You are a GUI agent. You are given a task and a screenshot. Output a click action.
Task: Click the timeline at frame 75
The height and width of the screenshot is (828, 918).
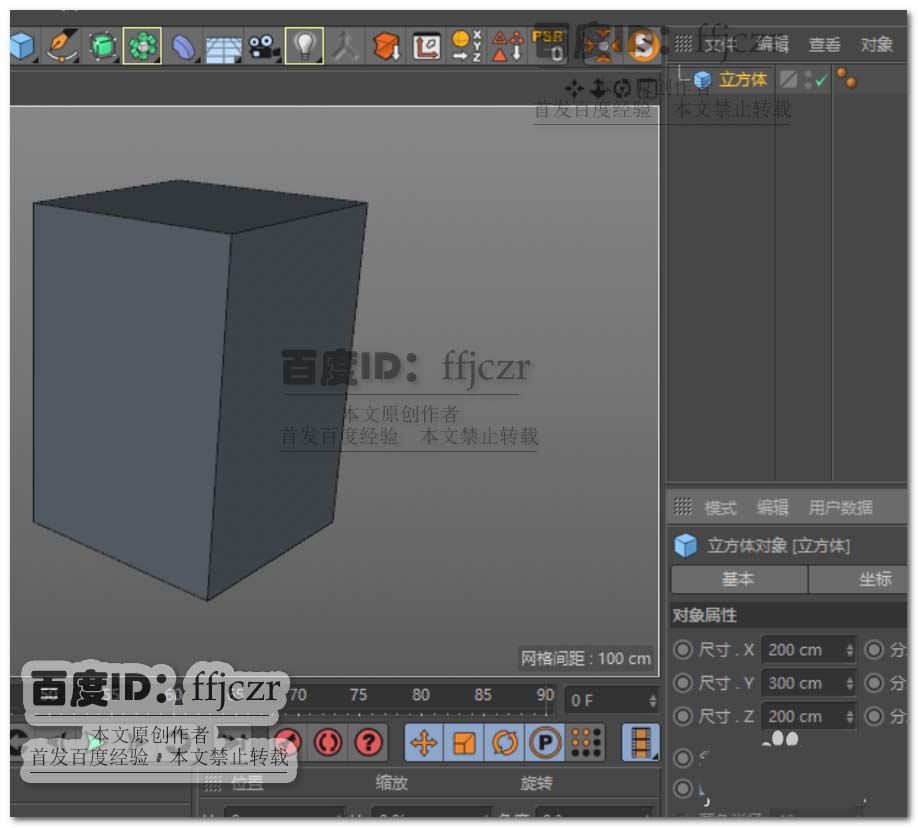tap(358, 696)
